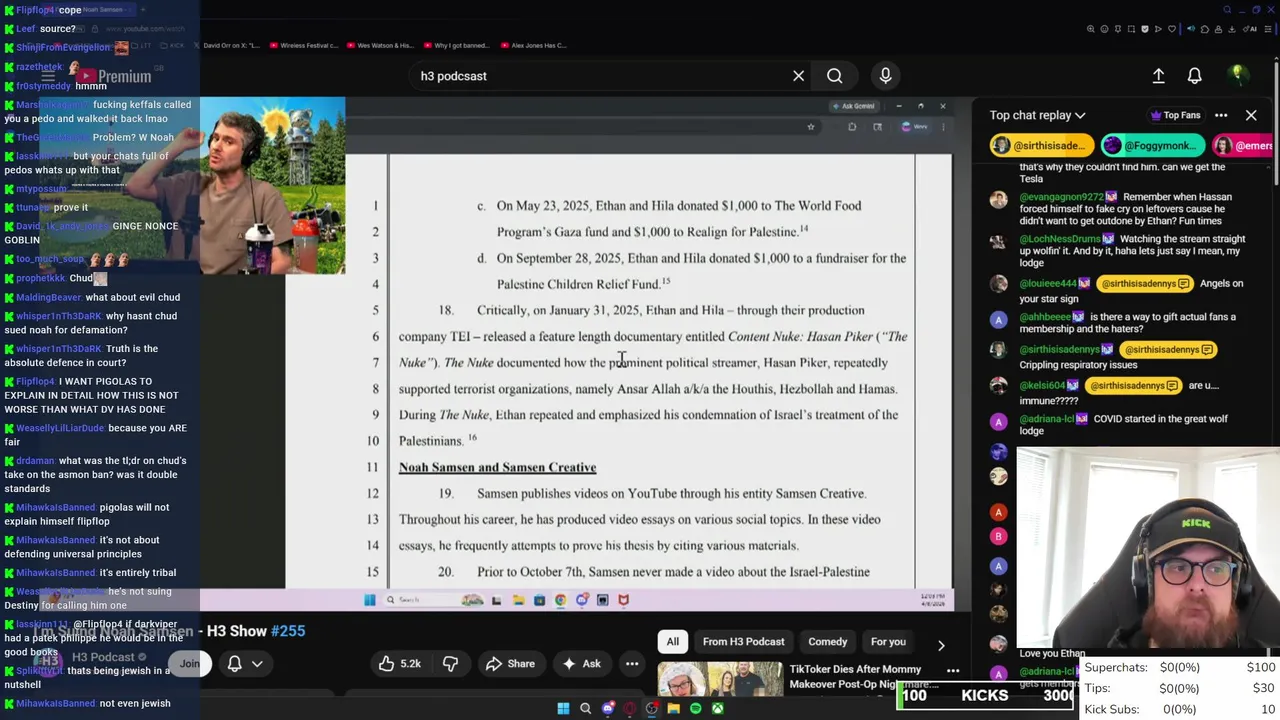Open chat panel three-dot options
1280x720 pixels.
(1221, 115)
